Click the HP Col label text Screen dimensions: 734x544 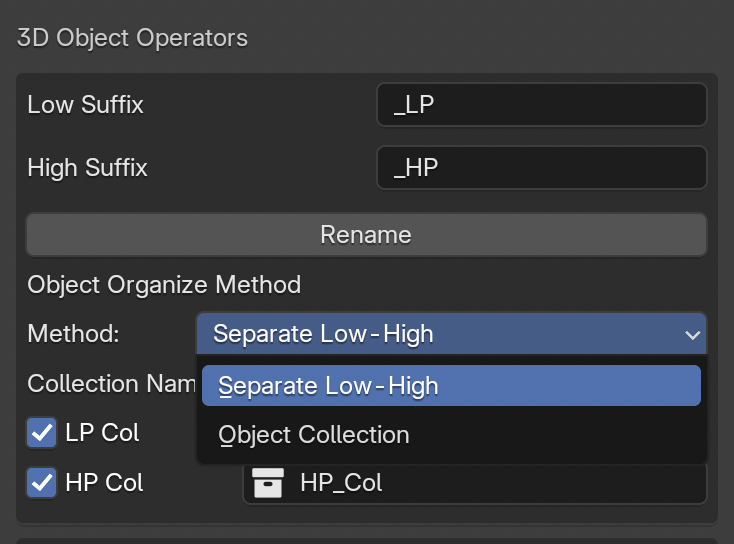[104, 483]
